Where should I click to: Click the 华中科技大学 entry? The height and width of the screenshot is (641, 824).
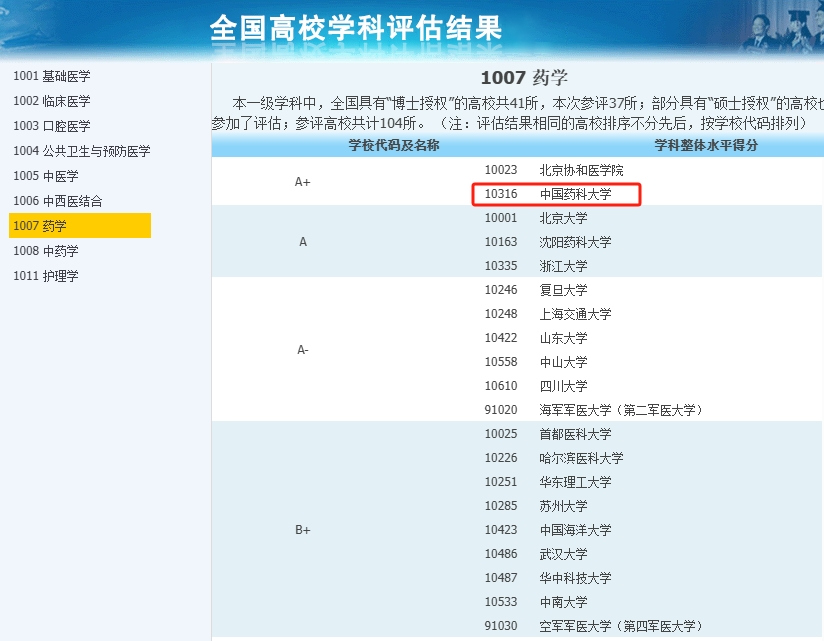[x=575, y=578]
